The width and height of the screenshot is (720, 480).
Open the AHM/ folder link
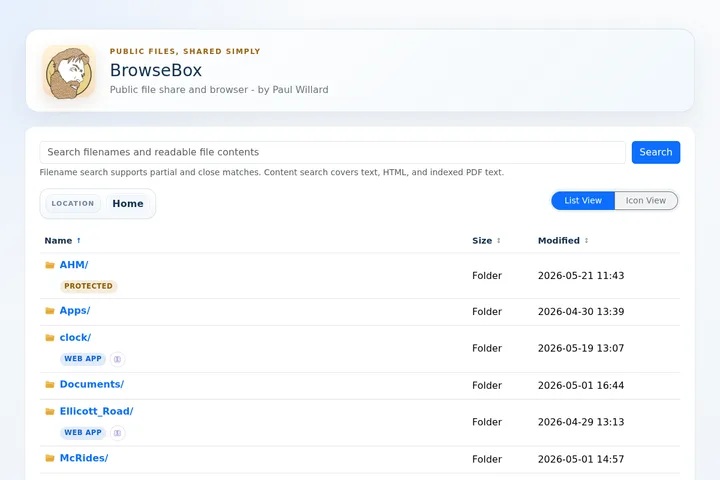click(x=74, y=265)
